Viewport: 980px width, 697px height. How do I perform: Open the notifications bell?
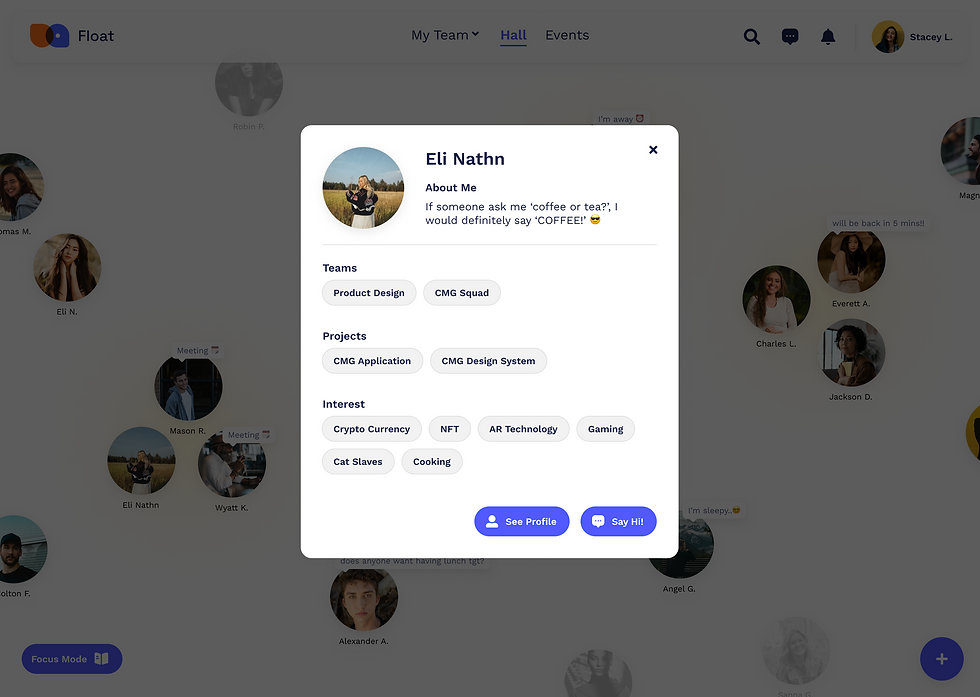828,37
